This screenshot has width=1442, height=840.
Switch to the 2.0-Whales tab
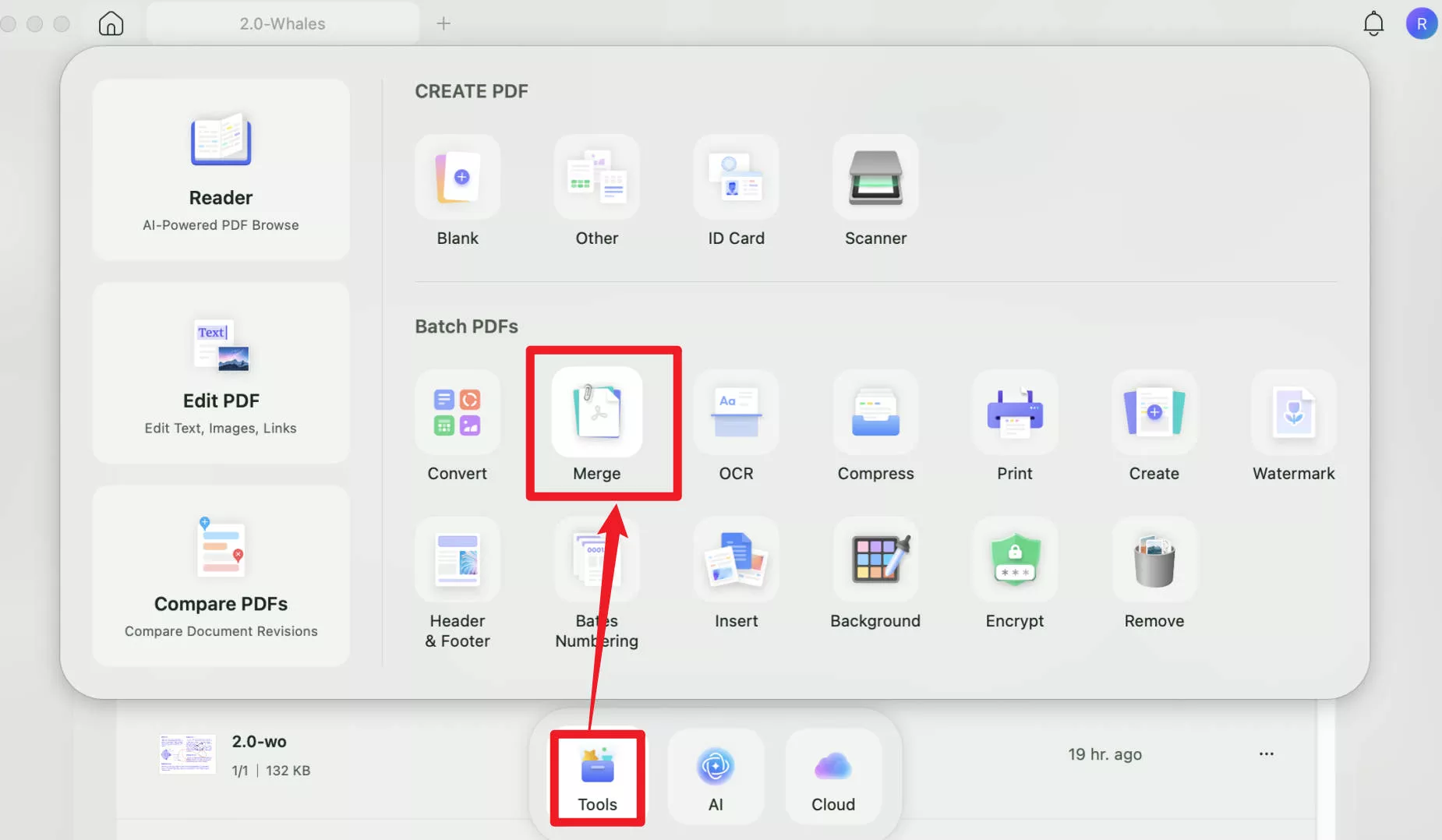tap(281, 23)
